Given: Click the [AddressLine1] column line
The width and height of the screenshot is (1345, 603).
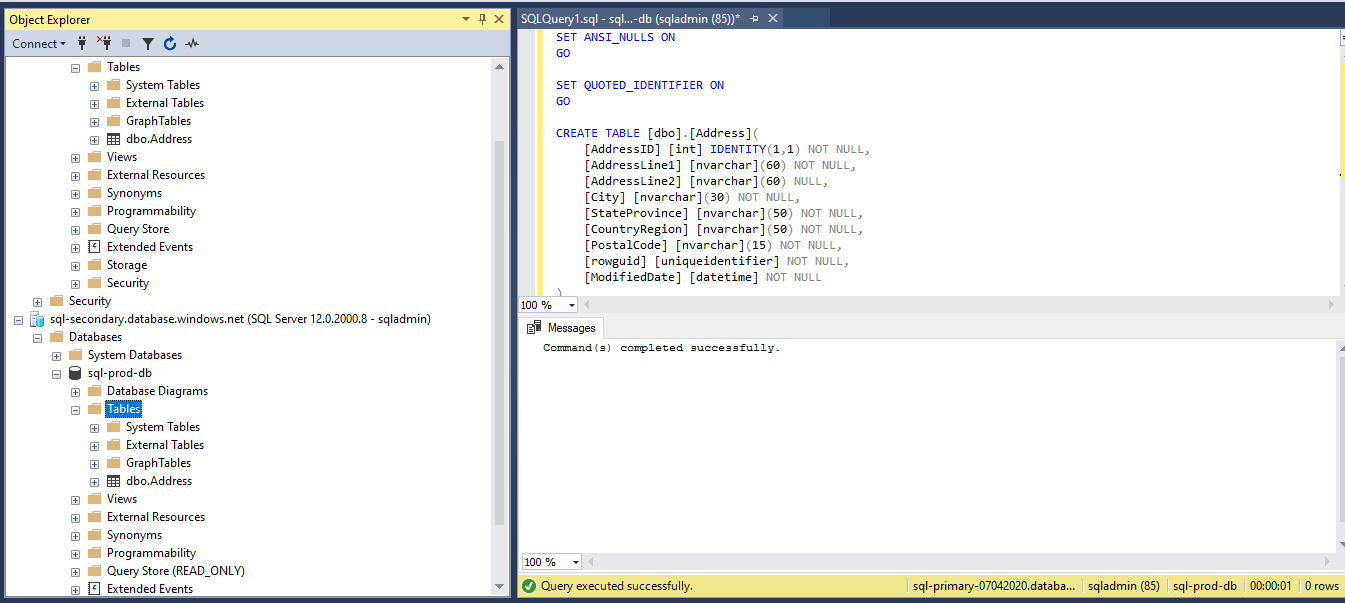Looking at the screenshot, I should [720, 165].
